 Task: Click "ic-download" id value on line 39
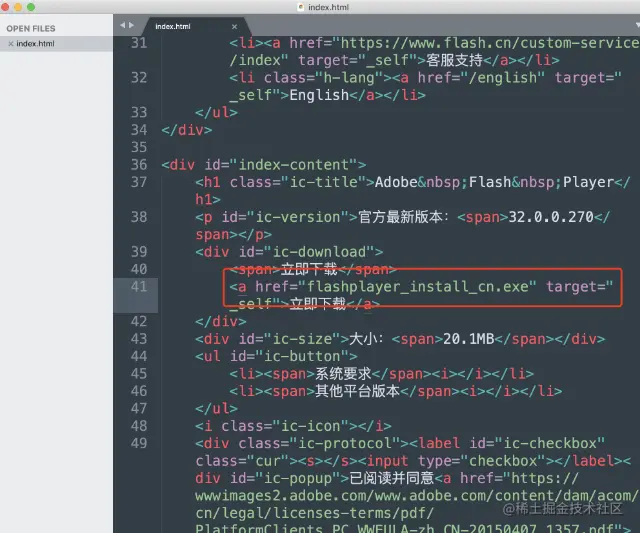point(319,251)
